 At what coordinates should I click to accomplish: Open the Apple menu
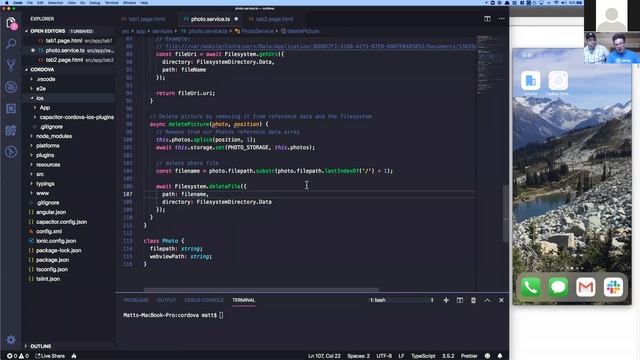tap(7, 2)
